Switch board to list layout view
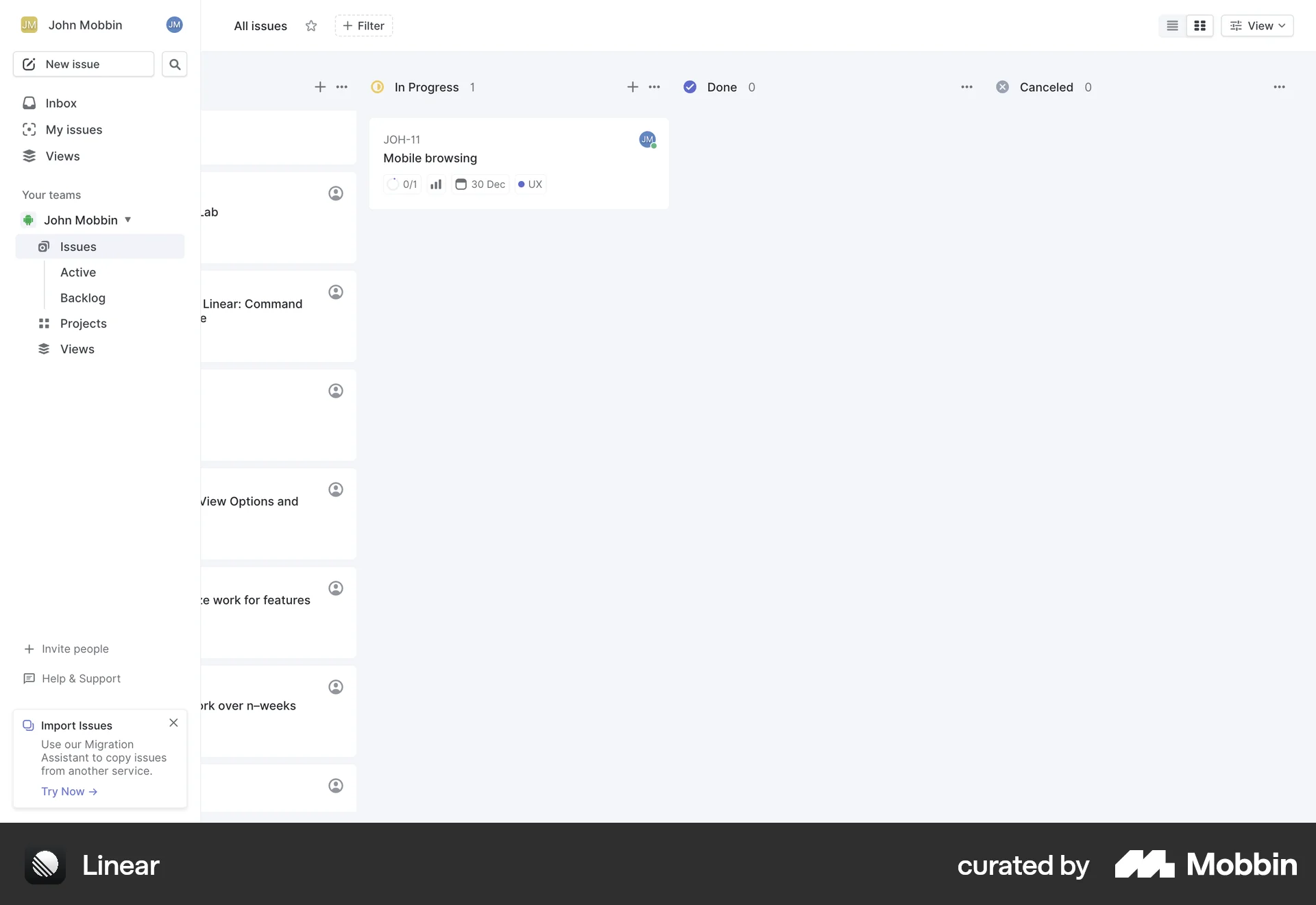 click(x=1172, y=25)
